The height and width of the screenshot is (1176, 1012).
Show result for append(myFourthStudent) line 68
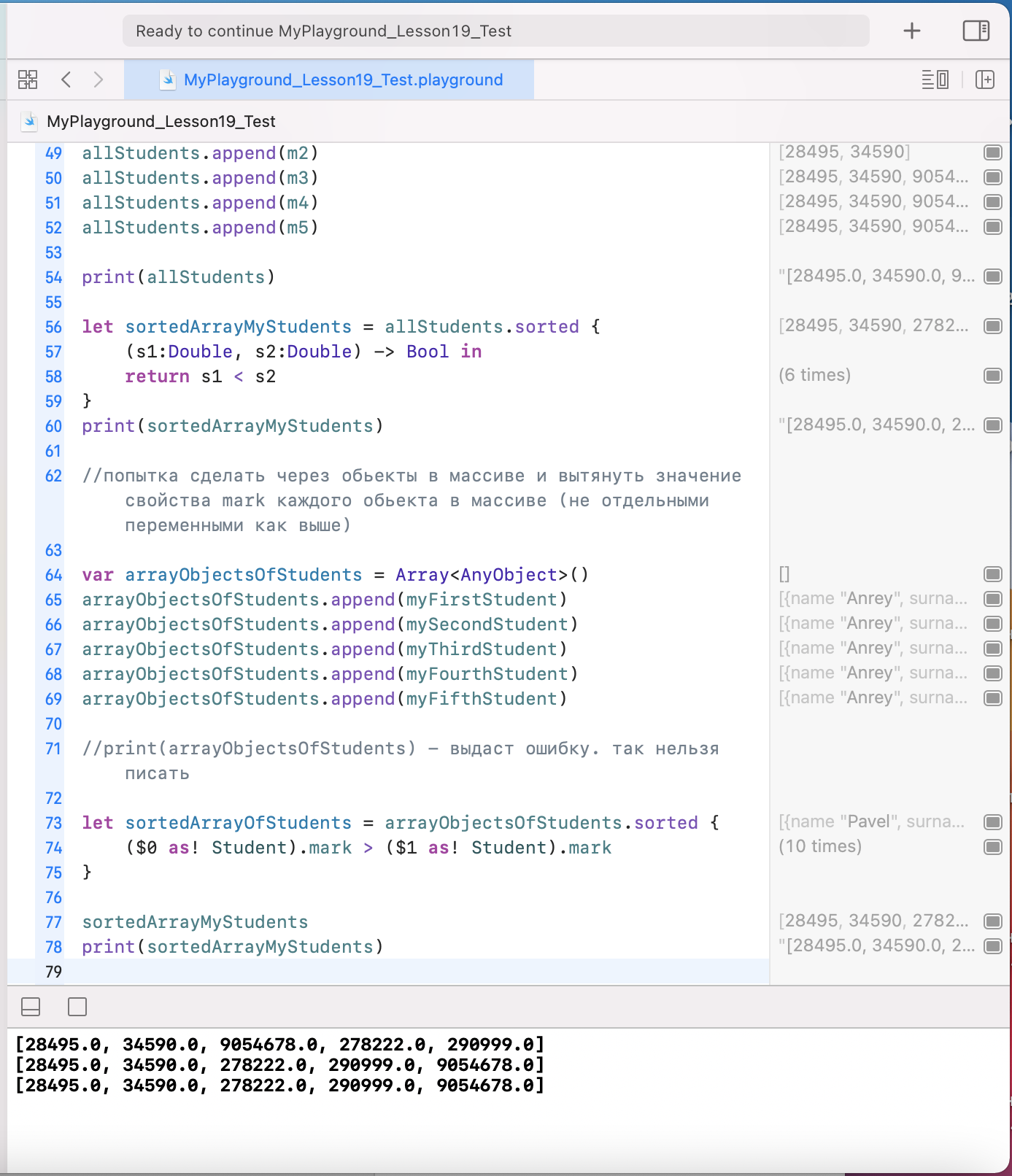click(993, 673)
